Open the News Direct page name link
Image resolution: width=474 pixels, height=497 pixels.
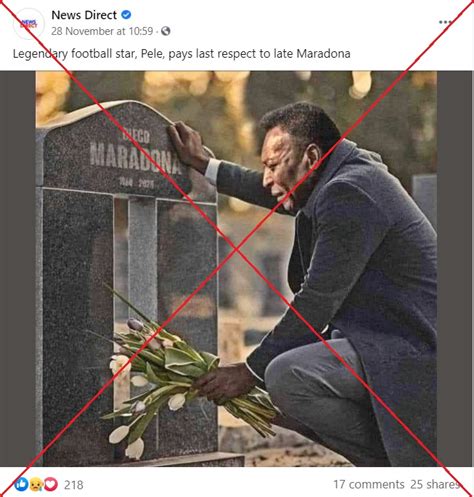84,15
